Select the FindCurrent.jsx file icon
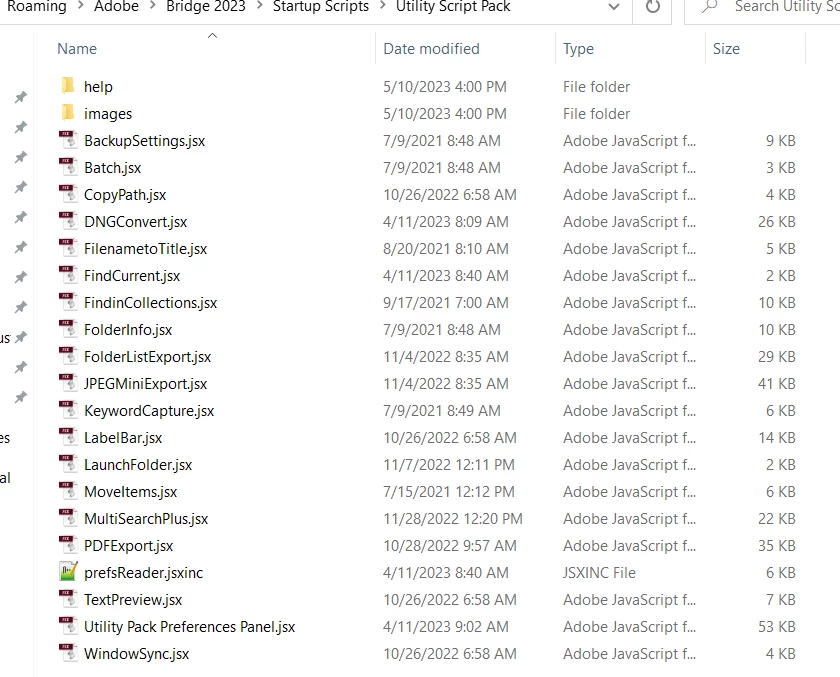 (x=68, y=275)
